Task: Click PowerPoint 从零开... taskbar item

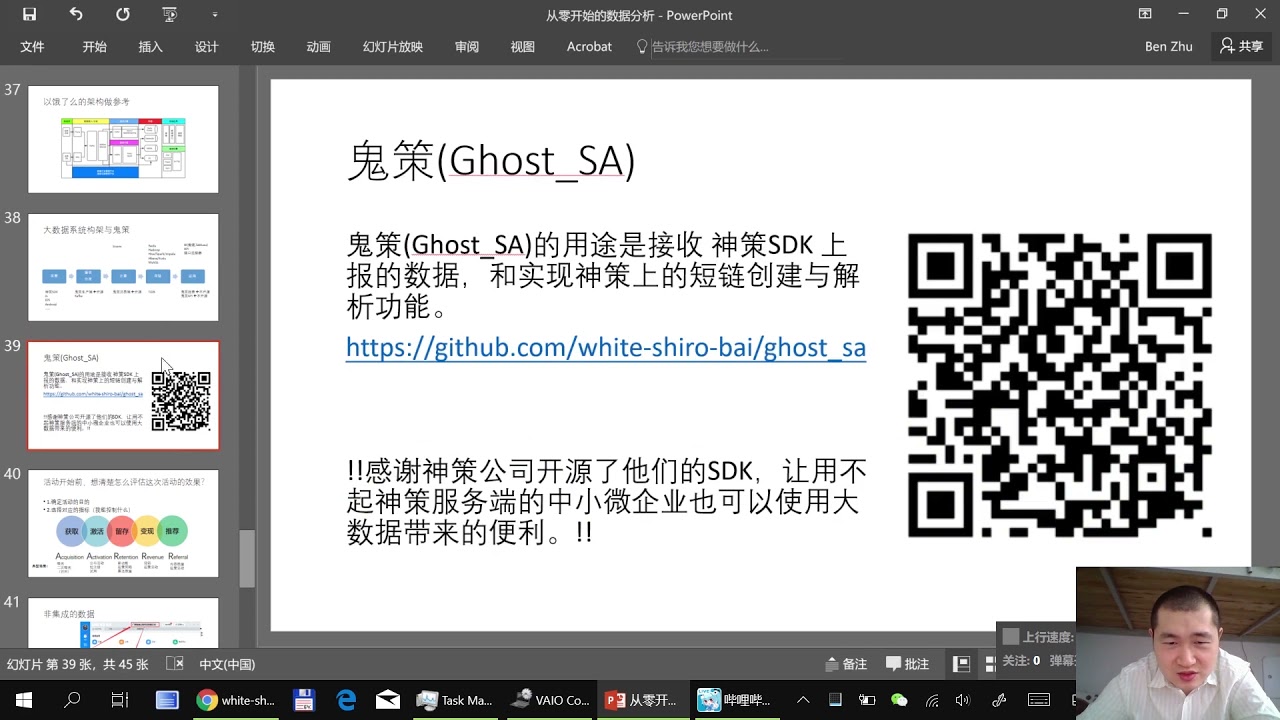Action: 641,700
